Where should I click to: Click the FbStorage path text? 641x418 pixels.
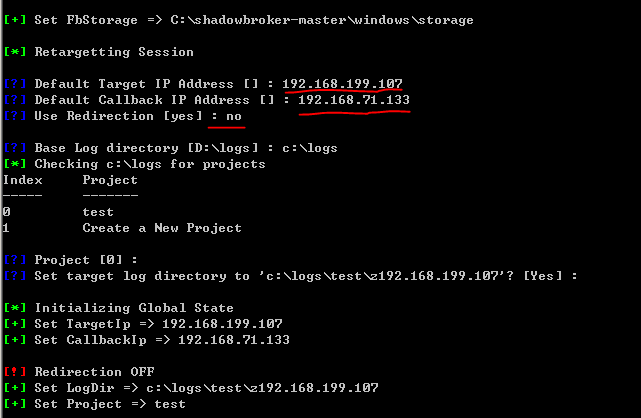[322, 20]
